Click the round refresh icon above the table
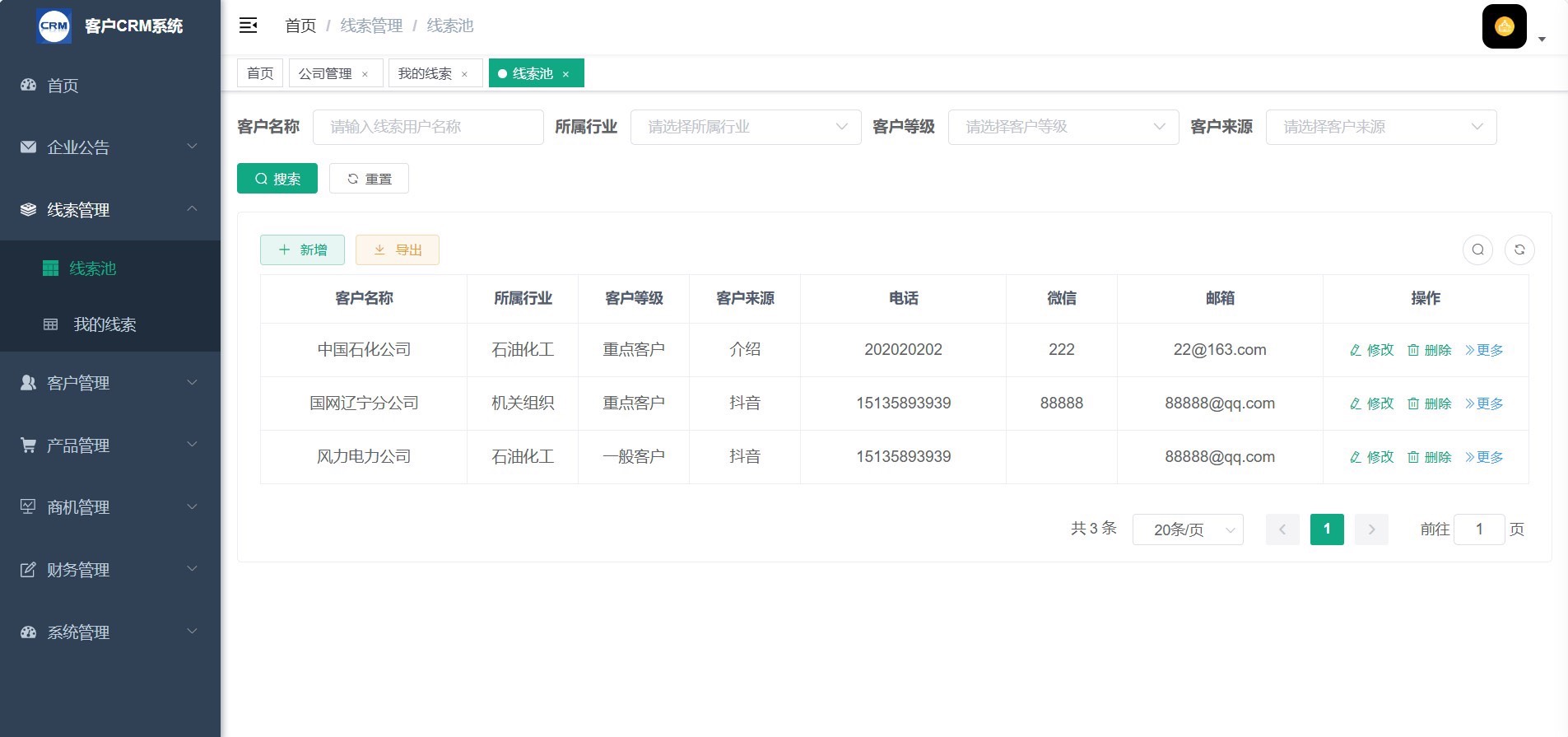This screenshot has height=737, width=1568. (x=1519, y=250)
